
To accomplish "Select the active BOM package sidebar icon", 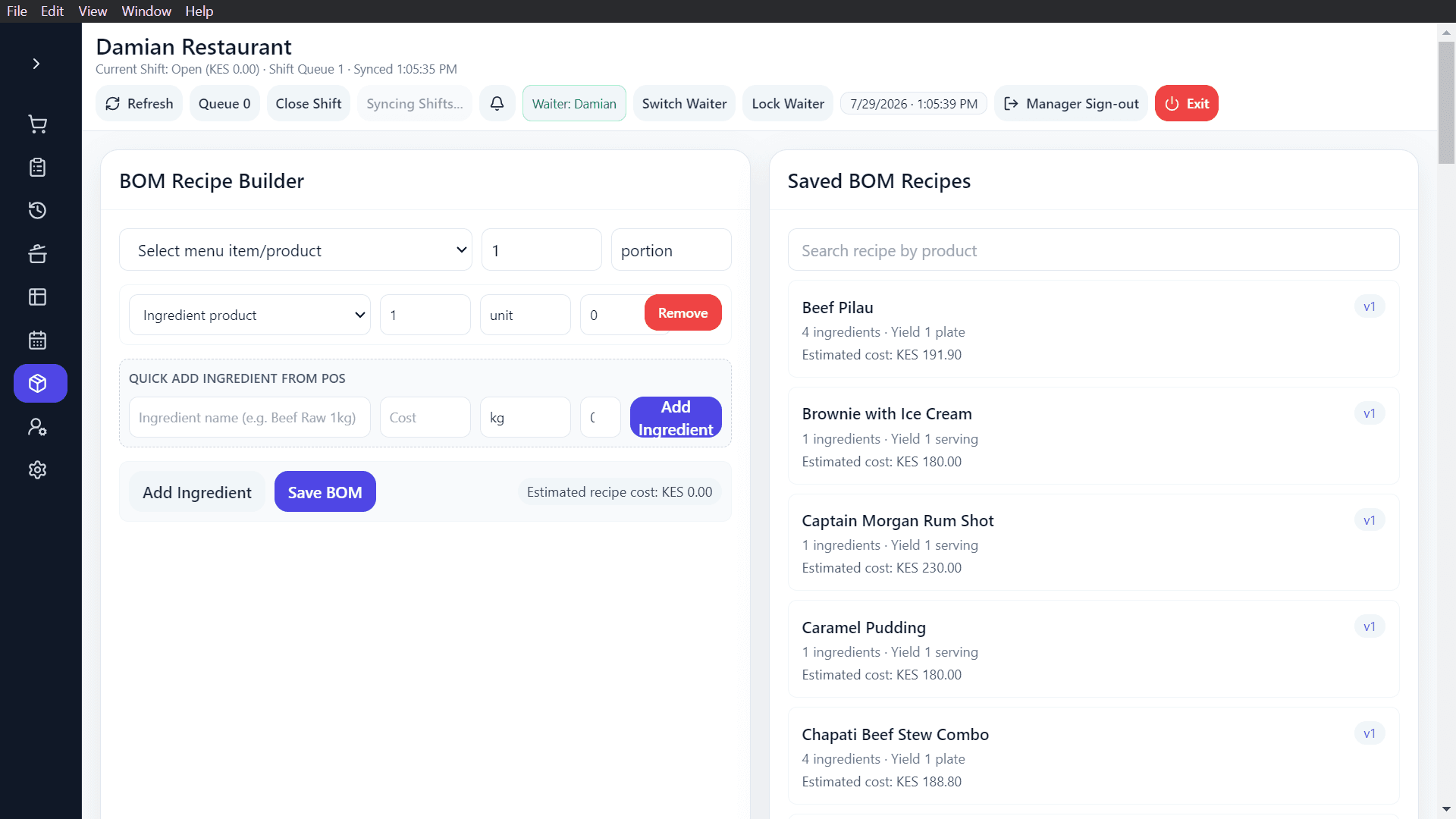I will point(40,384).
